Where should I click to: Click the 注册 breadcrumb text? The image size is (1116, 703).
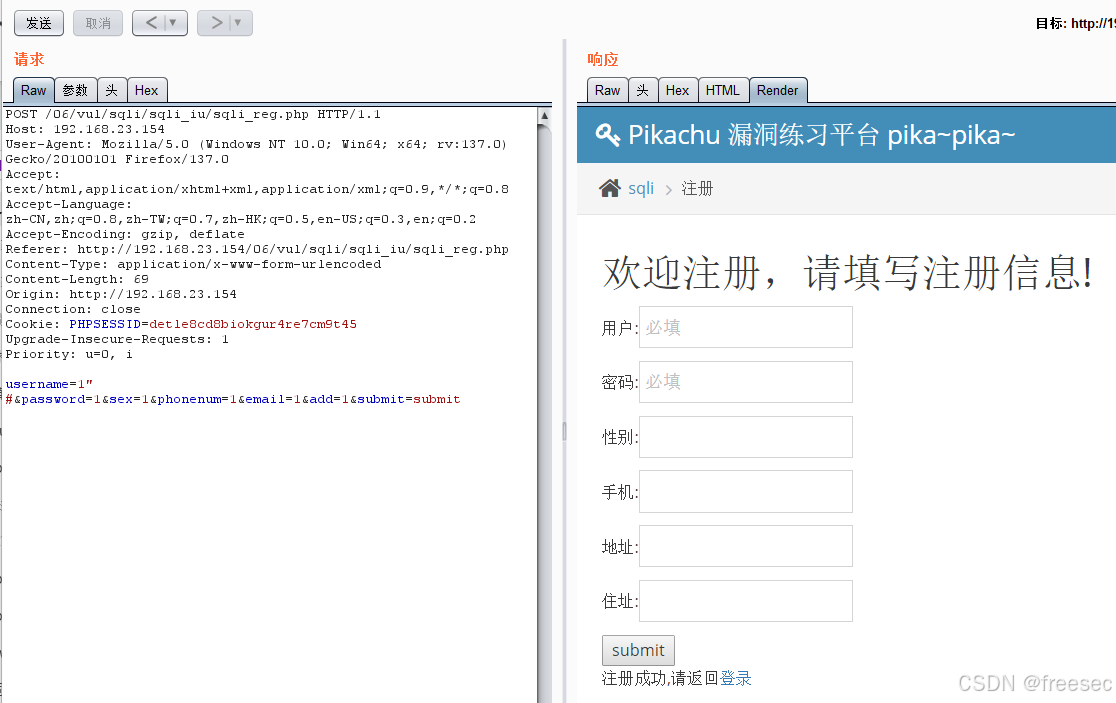click(697, 189)
